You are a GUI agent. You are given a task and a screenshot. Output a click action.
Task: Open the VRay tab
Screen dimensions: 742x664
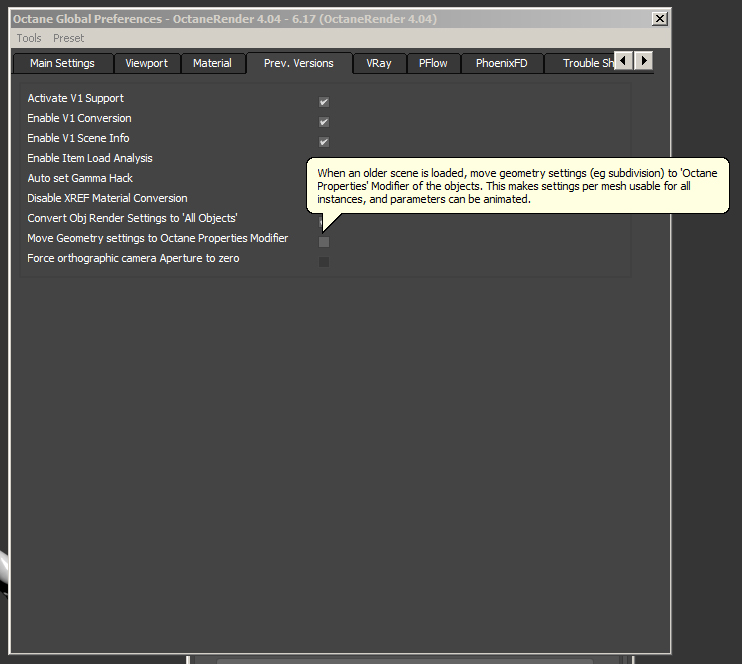coord(379,63)
